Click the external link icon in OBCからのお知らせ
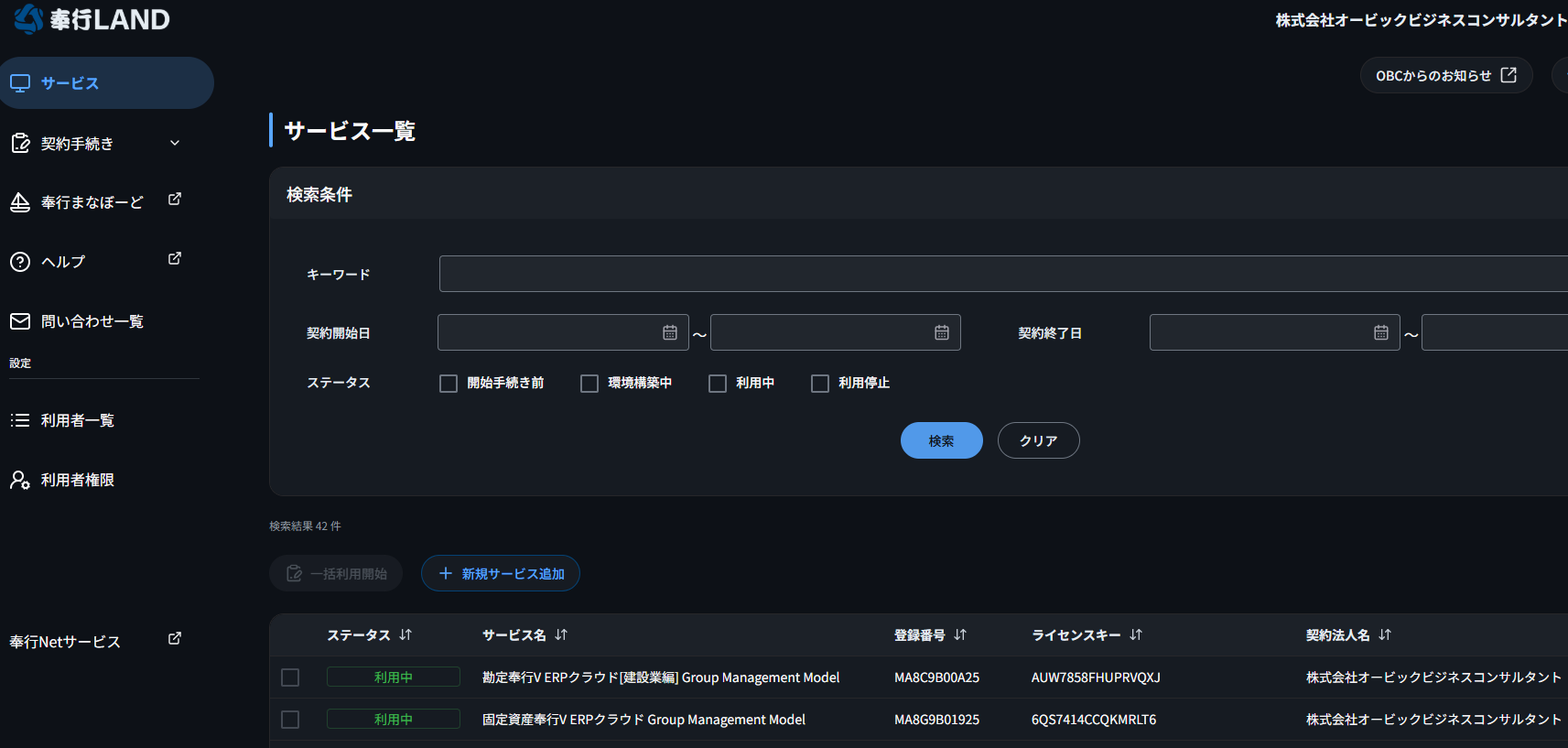 pyautogui.click(x=1509, y=75)
